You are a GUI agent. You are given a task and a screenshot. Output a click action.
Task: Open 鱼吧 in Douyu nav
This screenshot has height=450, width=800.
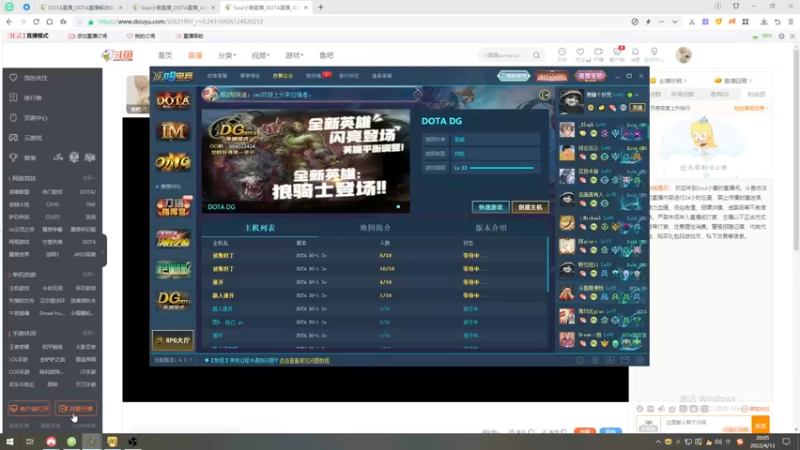(326, 55)
